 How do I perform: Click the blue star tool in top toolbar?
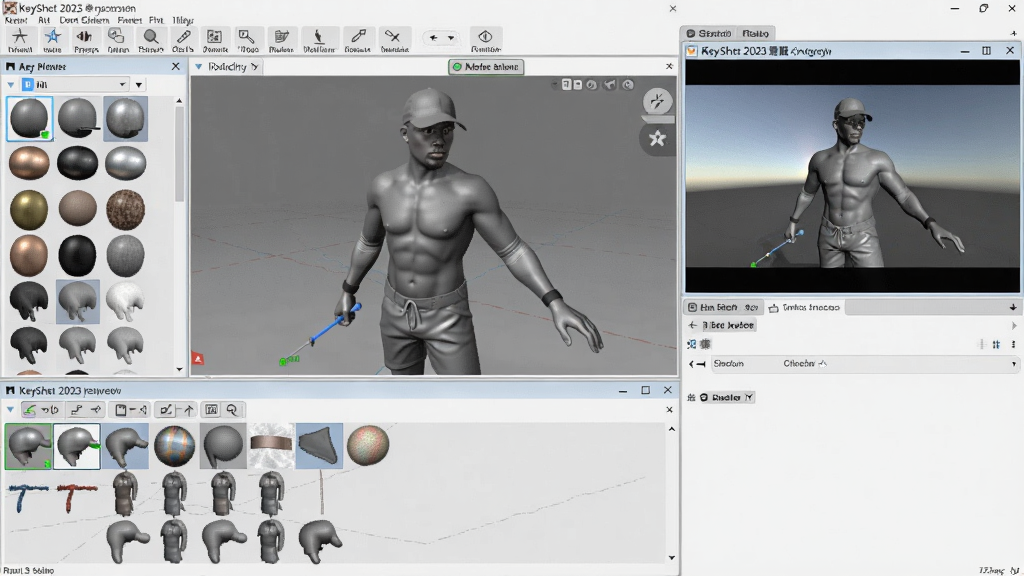tap(52, 40)
